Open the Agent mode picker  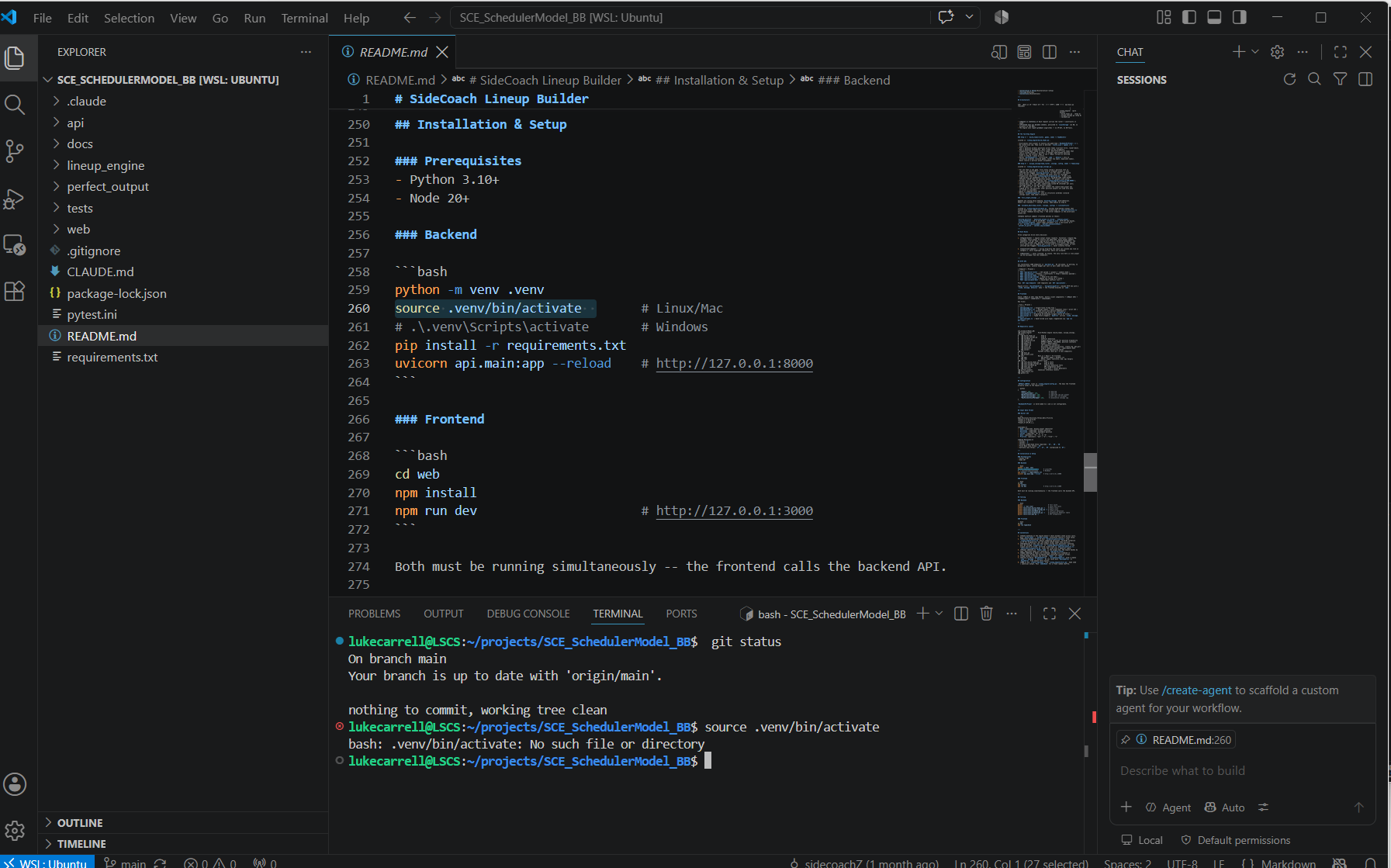click(x=1168, y=807)
